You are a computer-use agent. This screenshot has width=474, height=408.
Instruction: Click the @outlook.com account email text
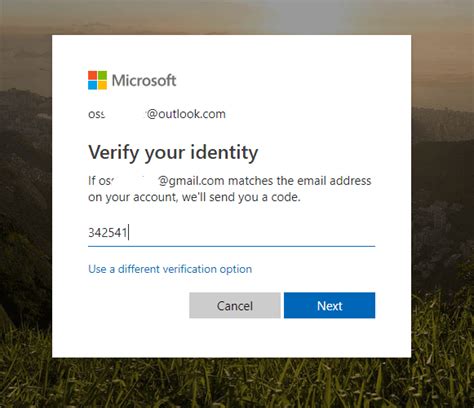(157, 114)
